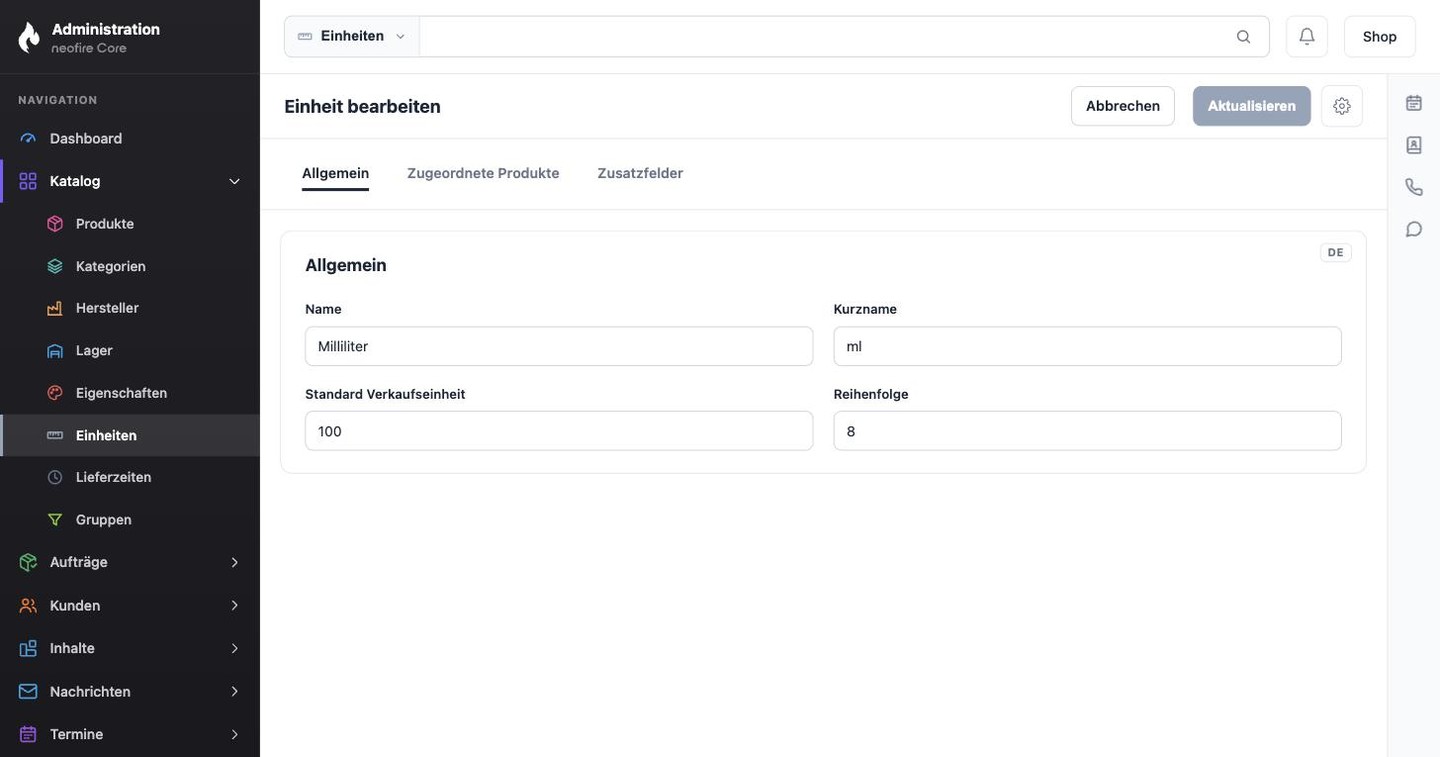Open the settings gear next to Aktualisieren
Screen dimensions: 1440x757
pyautogui.click(x=1342, y=106)
